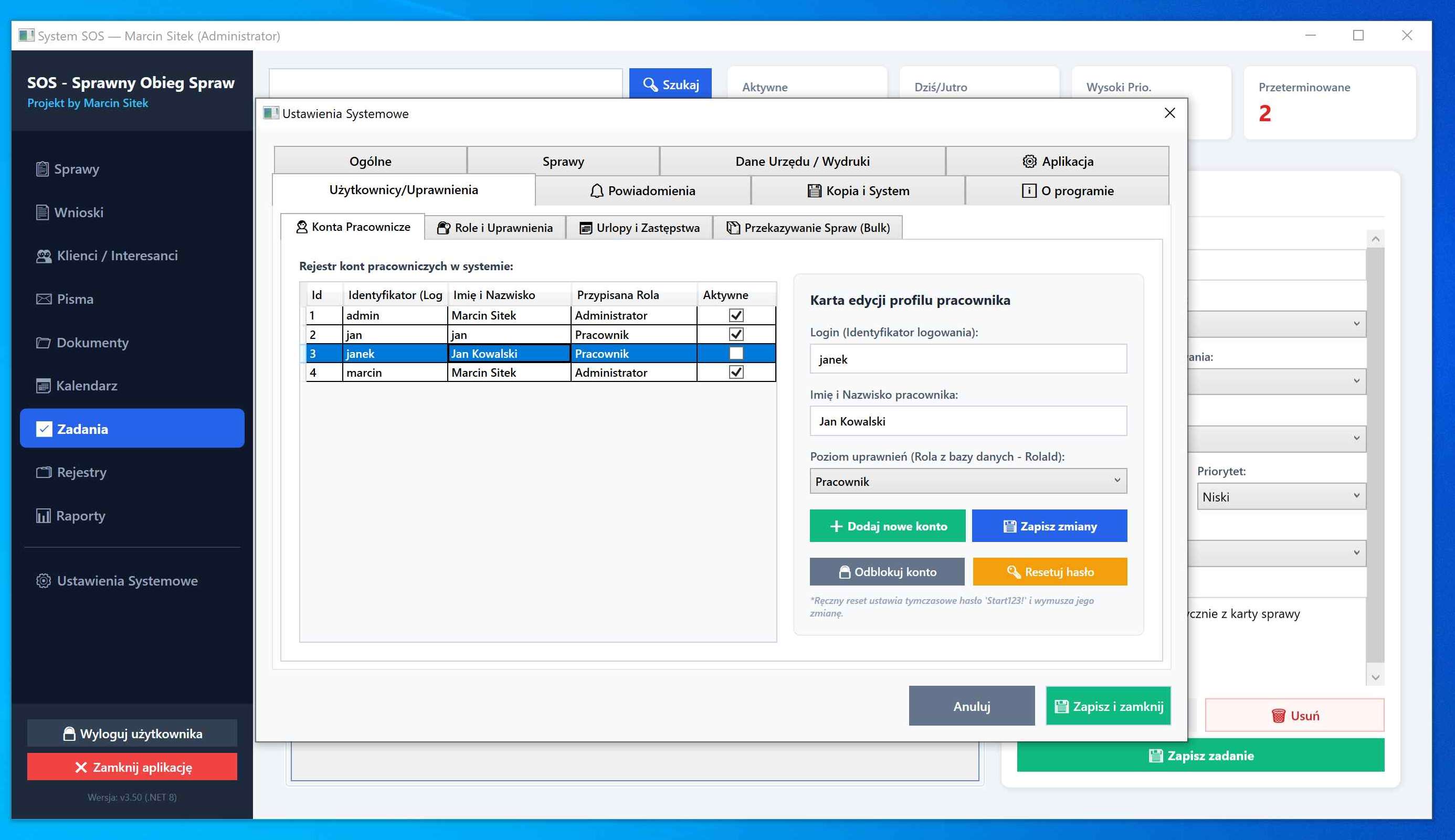
Task: Sort by Imię i Nazwisko column header
Action: (x=509, y=294)
